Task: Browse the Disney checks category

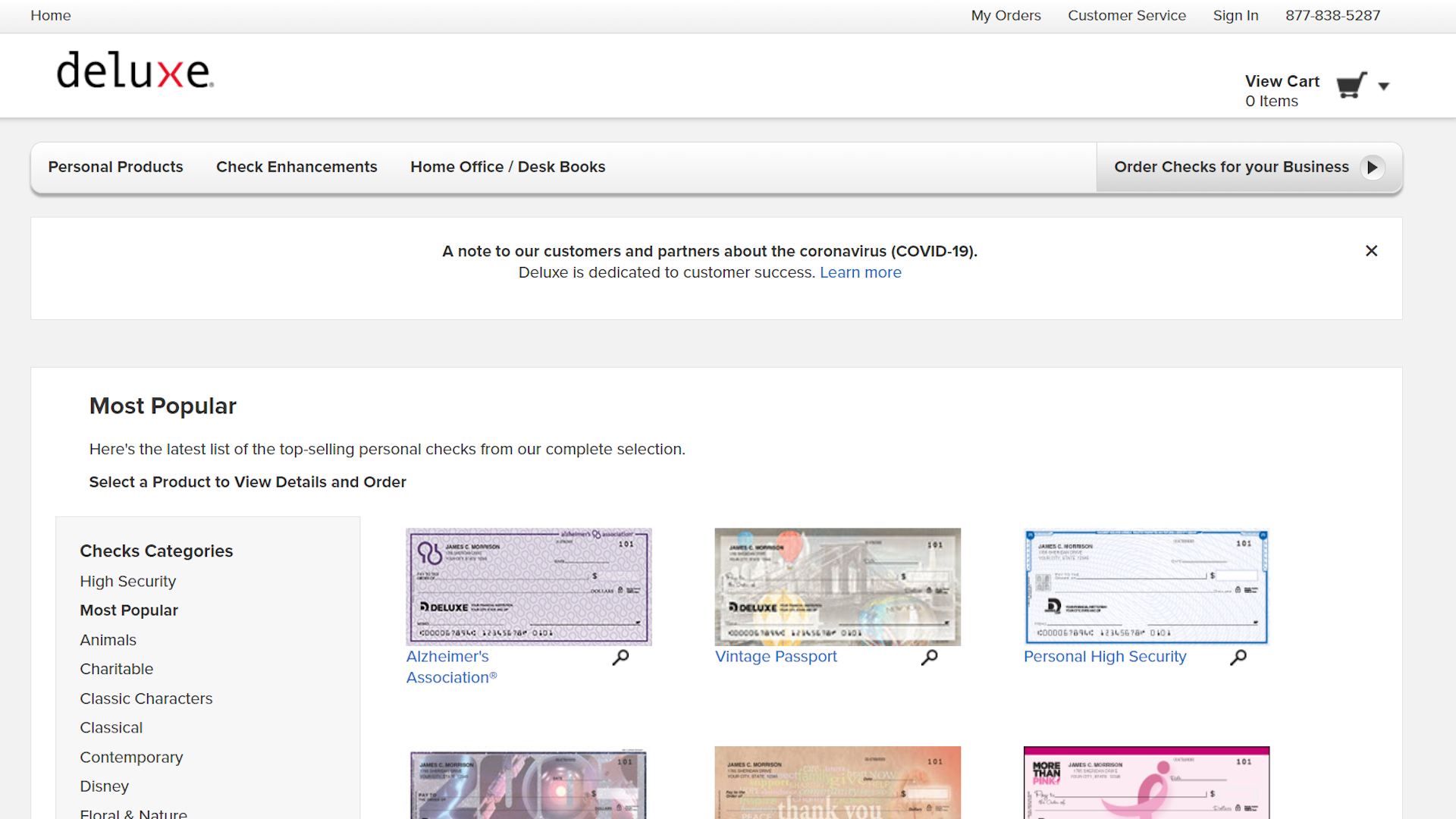Action: coord(104,786)
